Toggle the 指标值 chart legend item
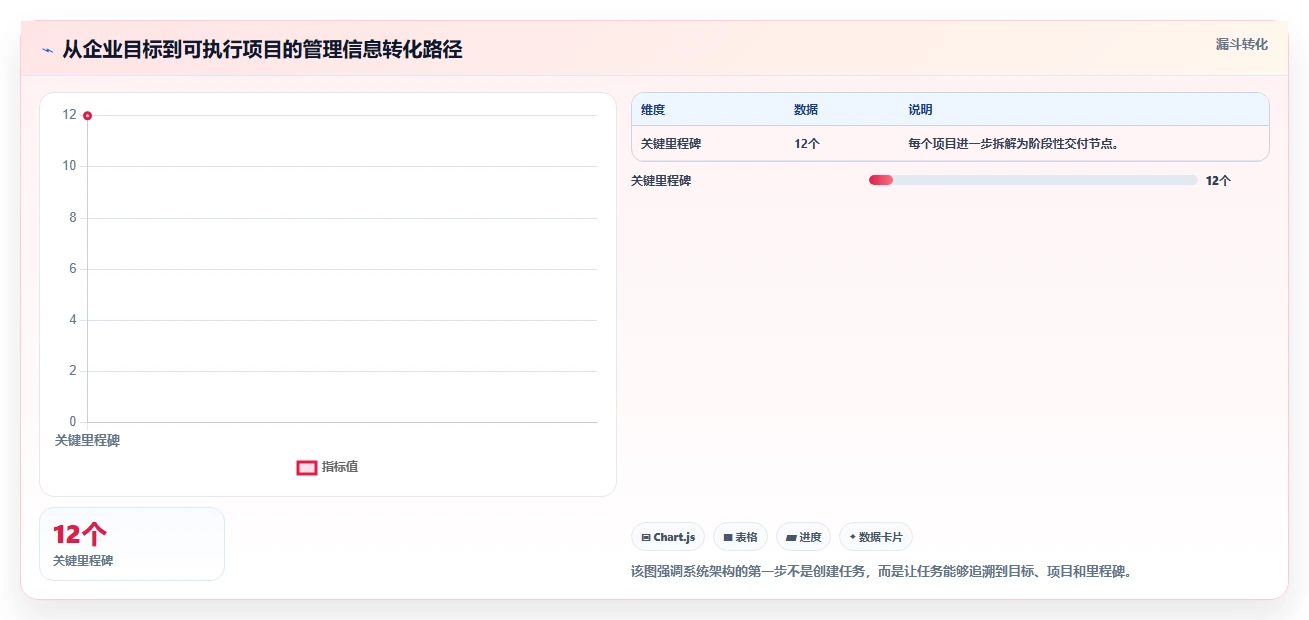1309x620 pixels. (x=328, y=467)
